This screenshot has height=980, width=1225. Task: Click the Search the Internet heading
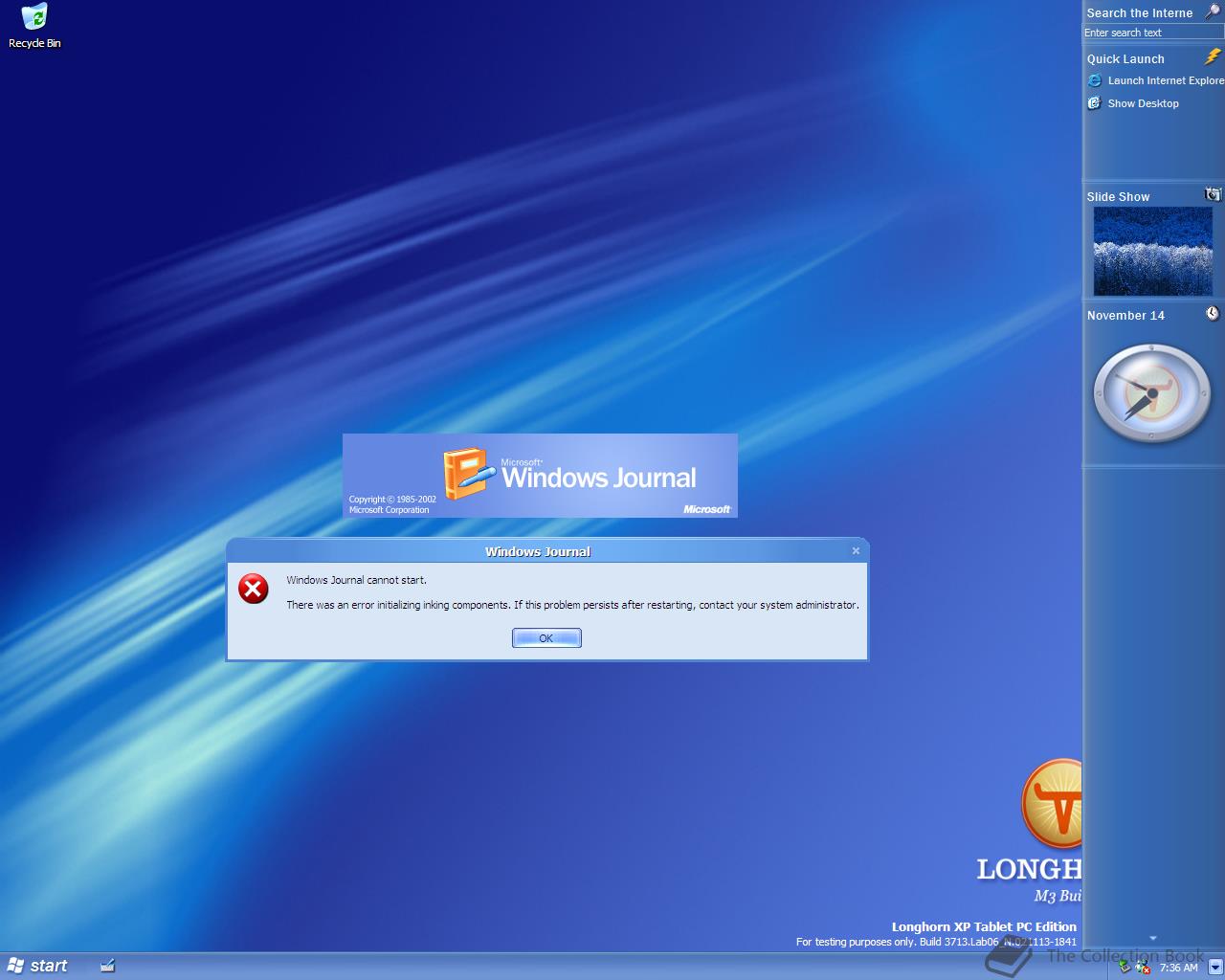pyautogui.click(x=1139, y=12)
